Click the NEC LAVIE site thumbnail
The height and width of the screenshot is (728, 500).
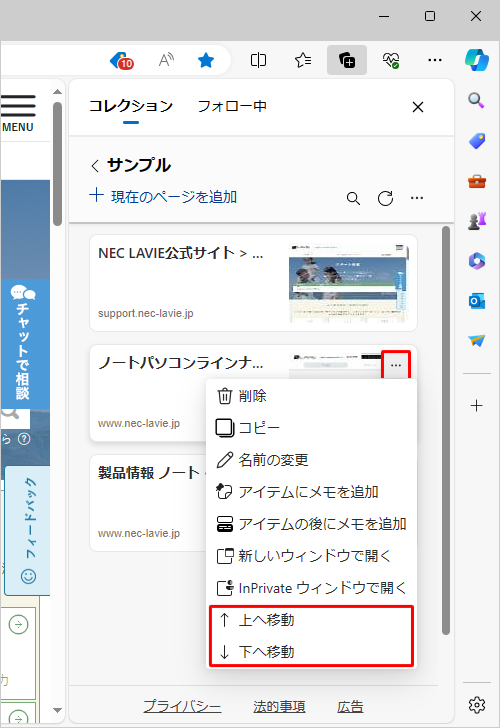click(x=349, y=283)
